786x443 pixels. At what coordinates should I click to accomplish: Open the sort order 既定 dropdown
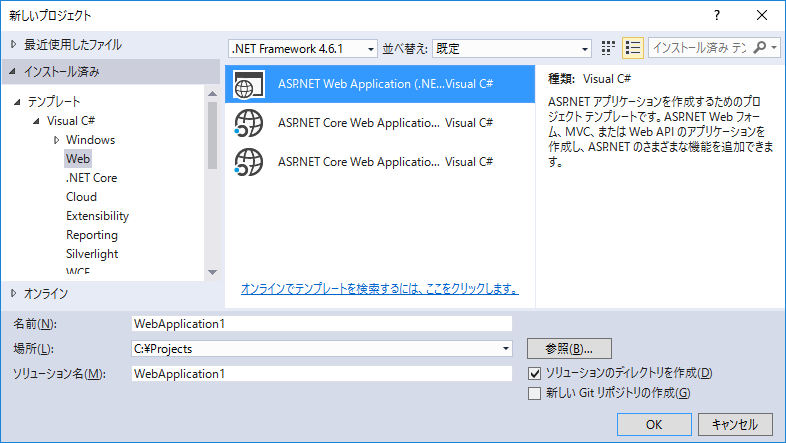click(512, 49)
